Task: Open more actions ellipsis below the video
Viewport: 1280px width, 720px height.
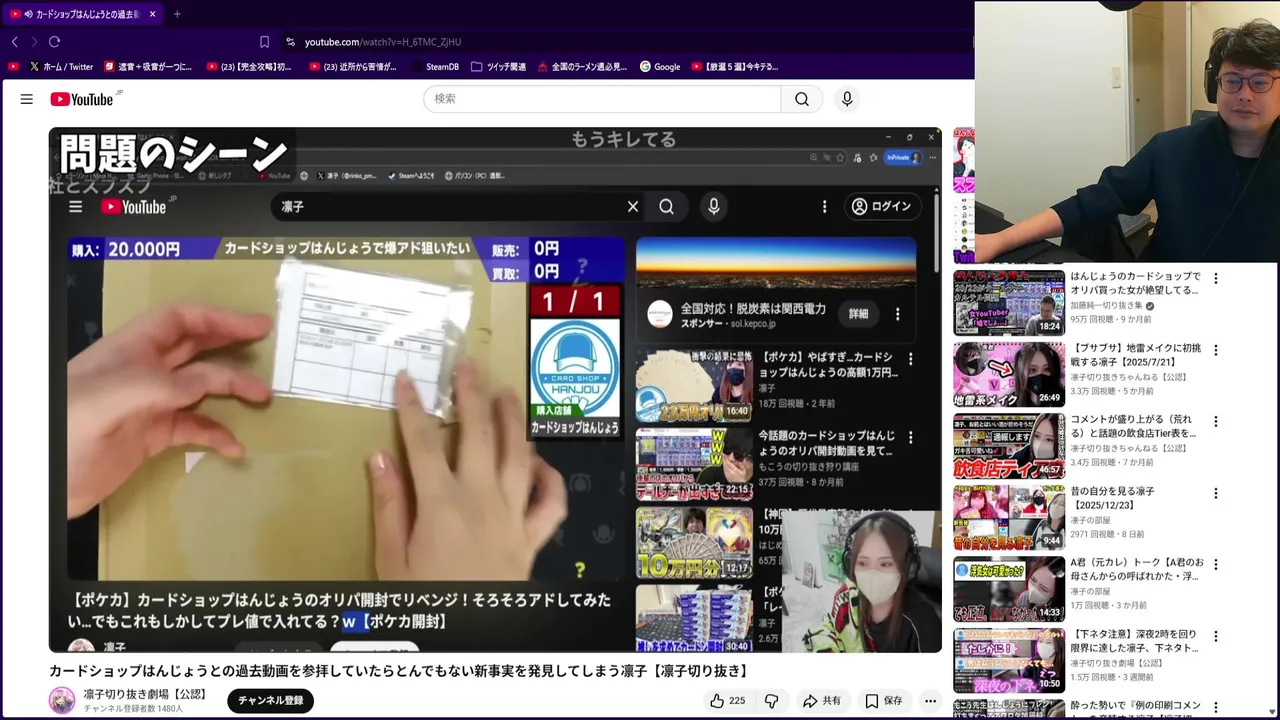Action: [930, 701]
